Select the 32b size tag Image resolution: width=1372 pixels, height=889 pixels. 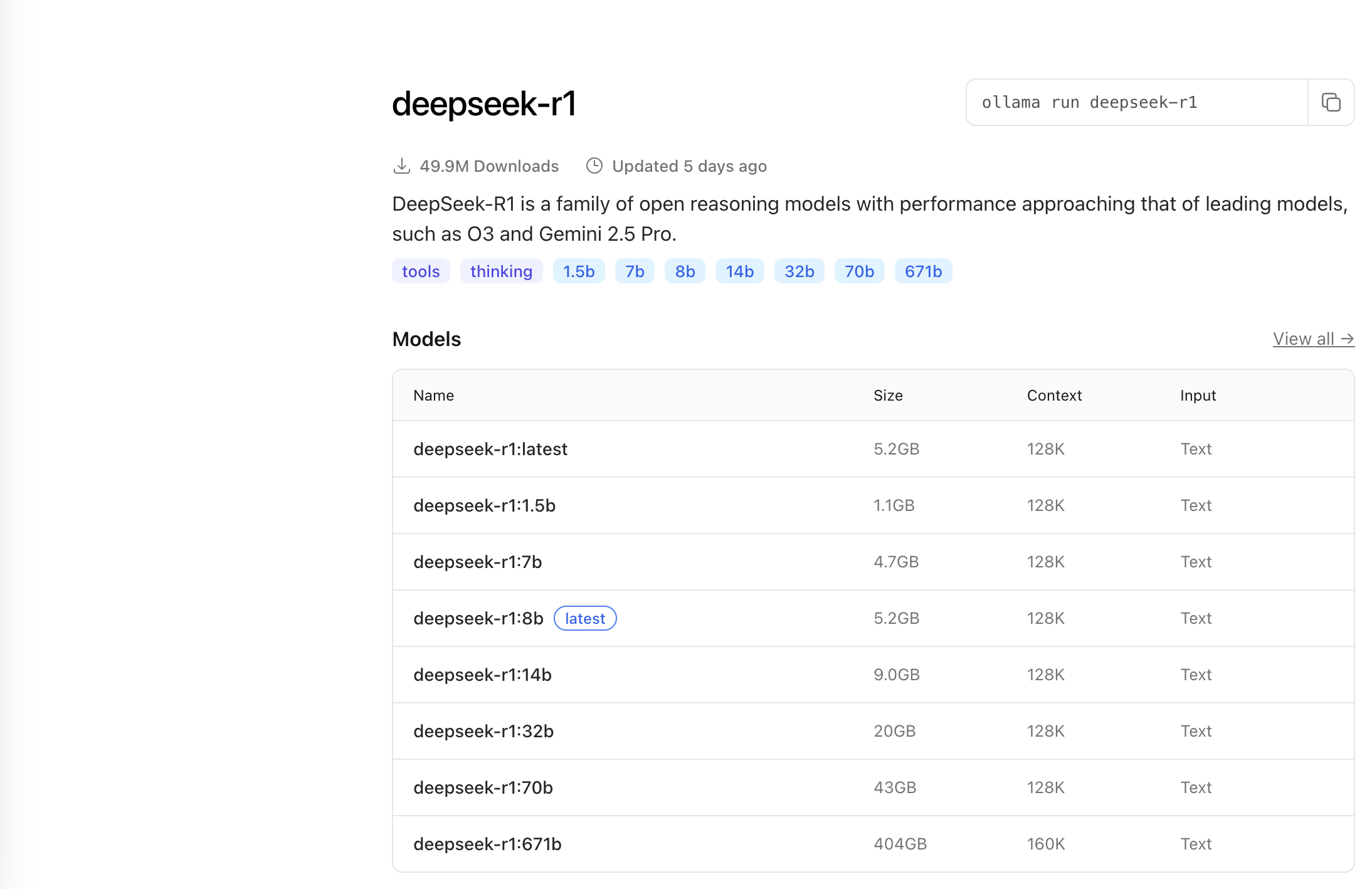799,271
